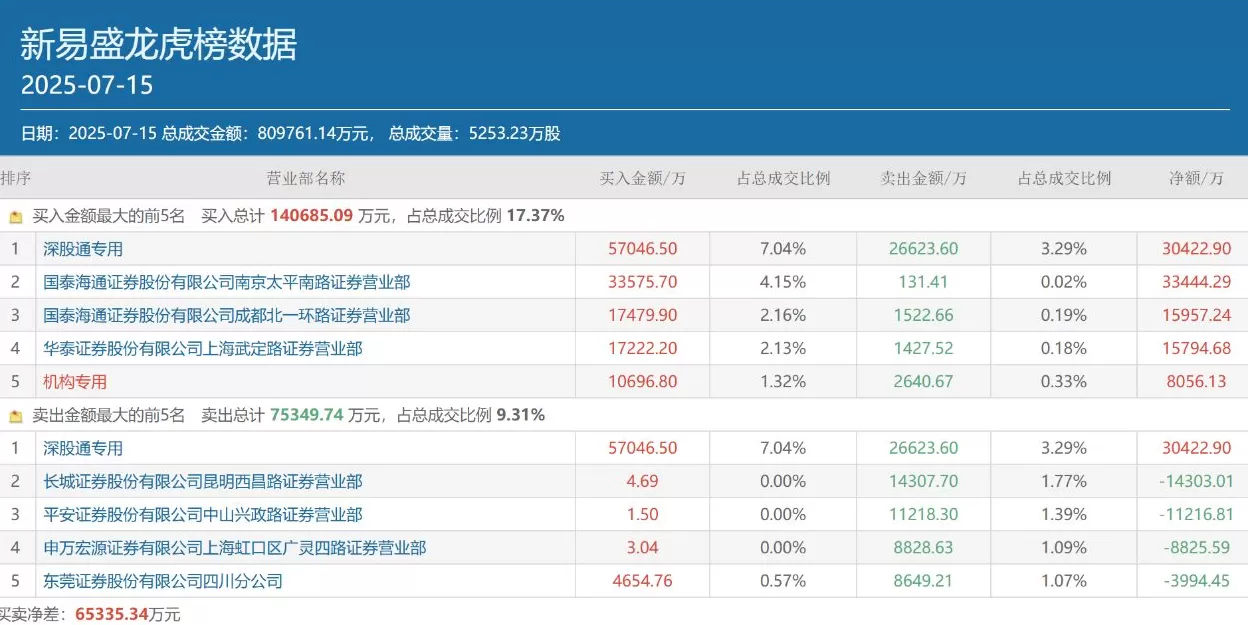
Task: Open 长城证券昆明西昌路证券营业部 link
Action: (x=203, y=481)
